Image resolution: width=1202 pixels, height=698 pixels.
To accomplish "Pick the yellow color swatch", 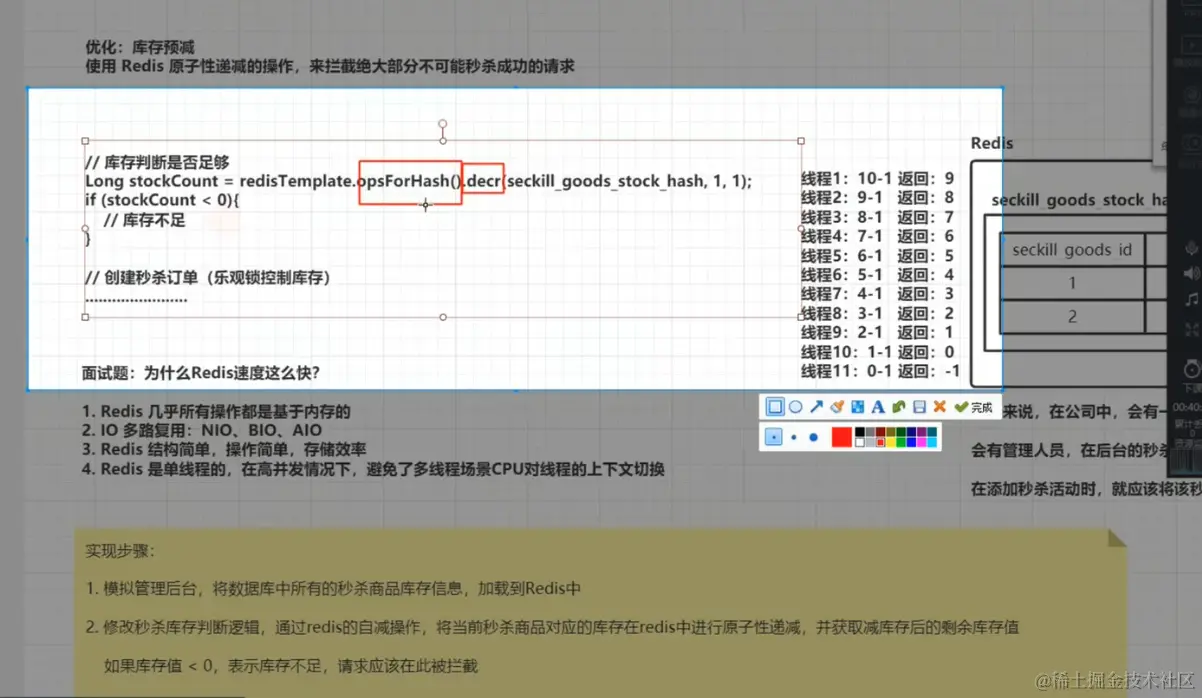I will (891, 442).
